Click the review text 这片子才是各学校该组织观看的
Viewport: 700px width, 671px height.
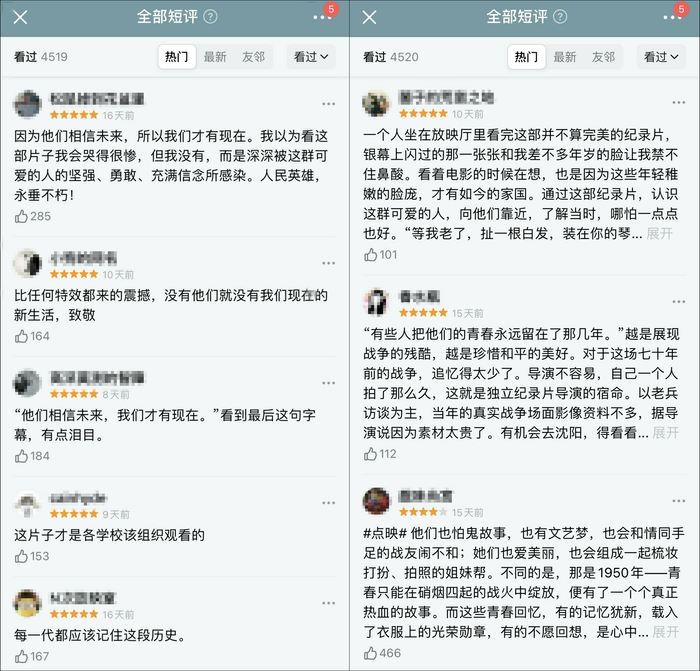pos(109,535)
